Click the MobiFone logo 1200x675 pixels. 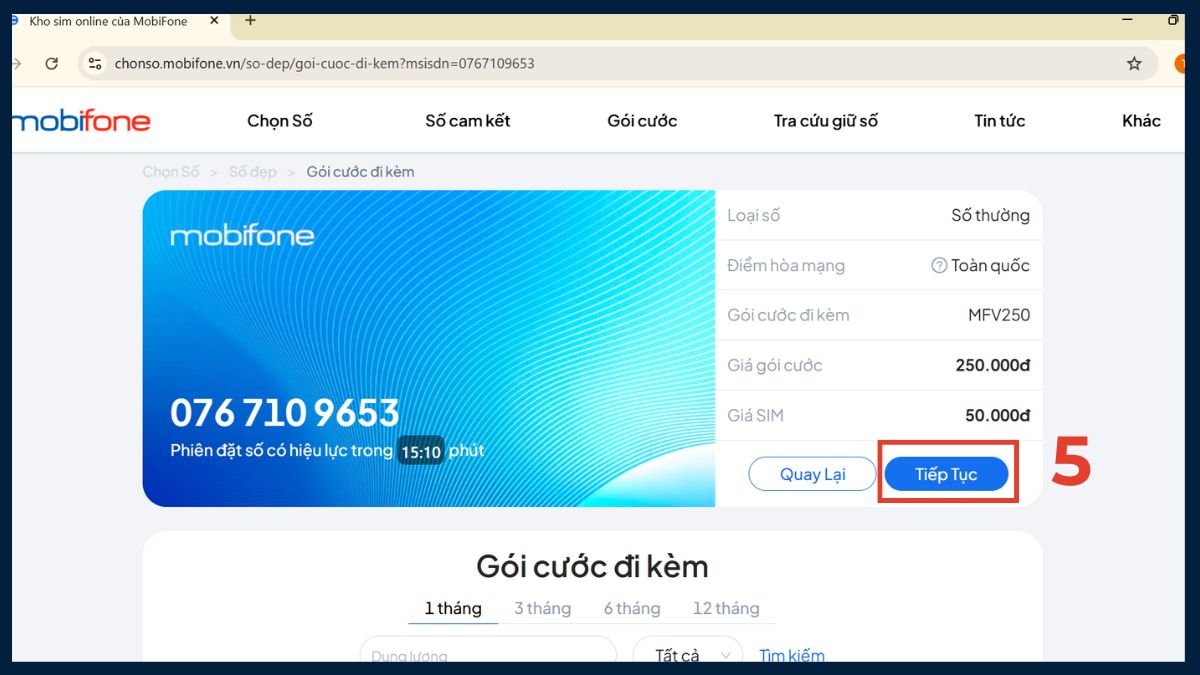coord(80,120)
